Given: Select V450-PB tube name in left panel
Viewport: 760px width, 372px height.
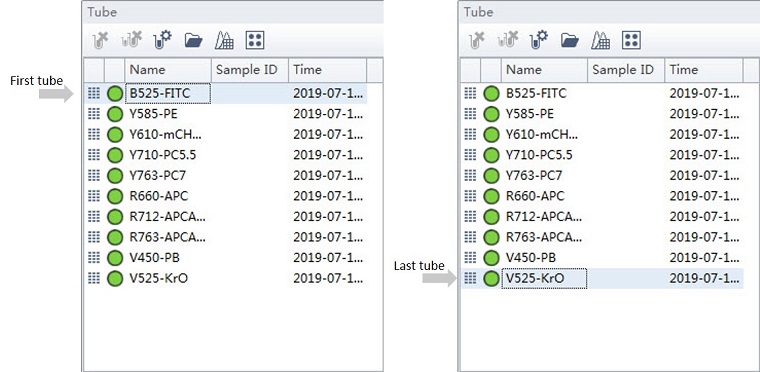Looking at the screenshot, I should coord(154,258).
